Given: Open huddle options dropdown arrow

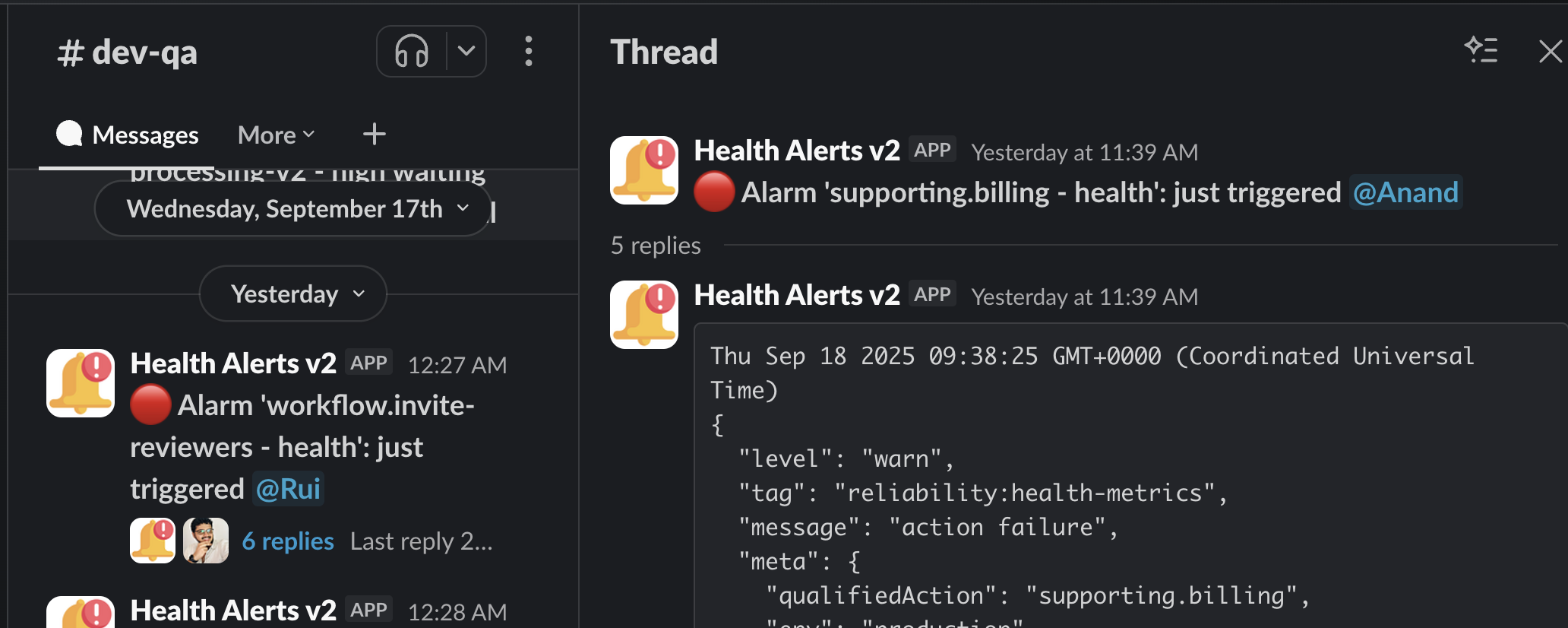Looking at the screenshot, I should (x=466, y=52).
